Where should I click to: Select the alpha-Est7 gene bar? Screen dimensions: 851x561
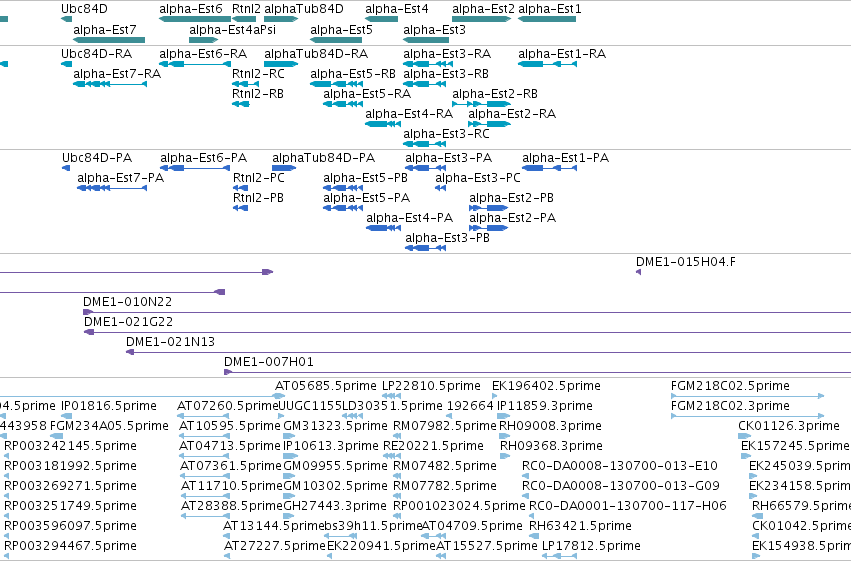click(109, 40)
